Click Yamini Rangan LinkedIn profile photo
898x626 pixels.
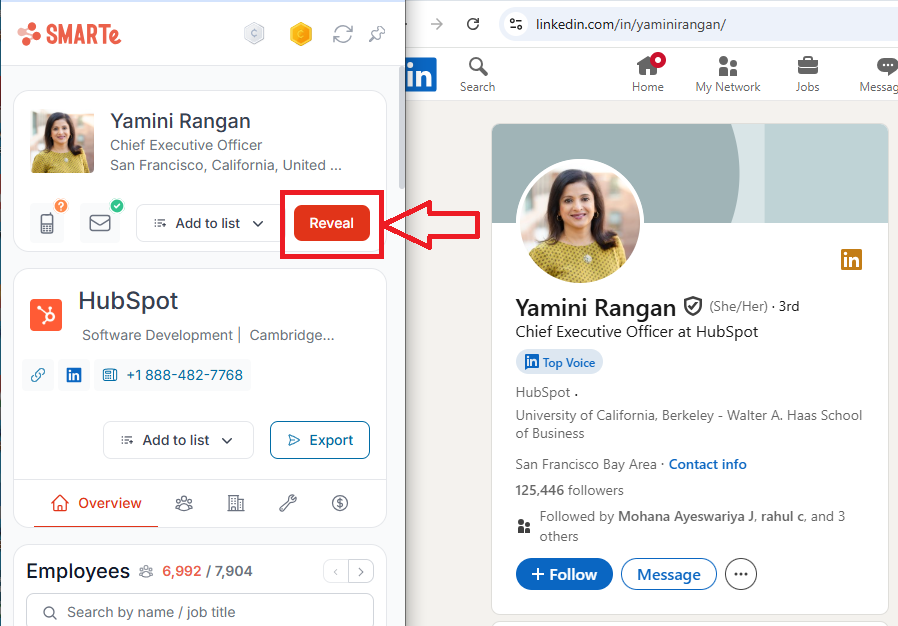tap(580, 222)
